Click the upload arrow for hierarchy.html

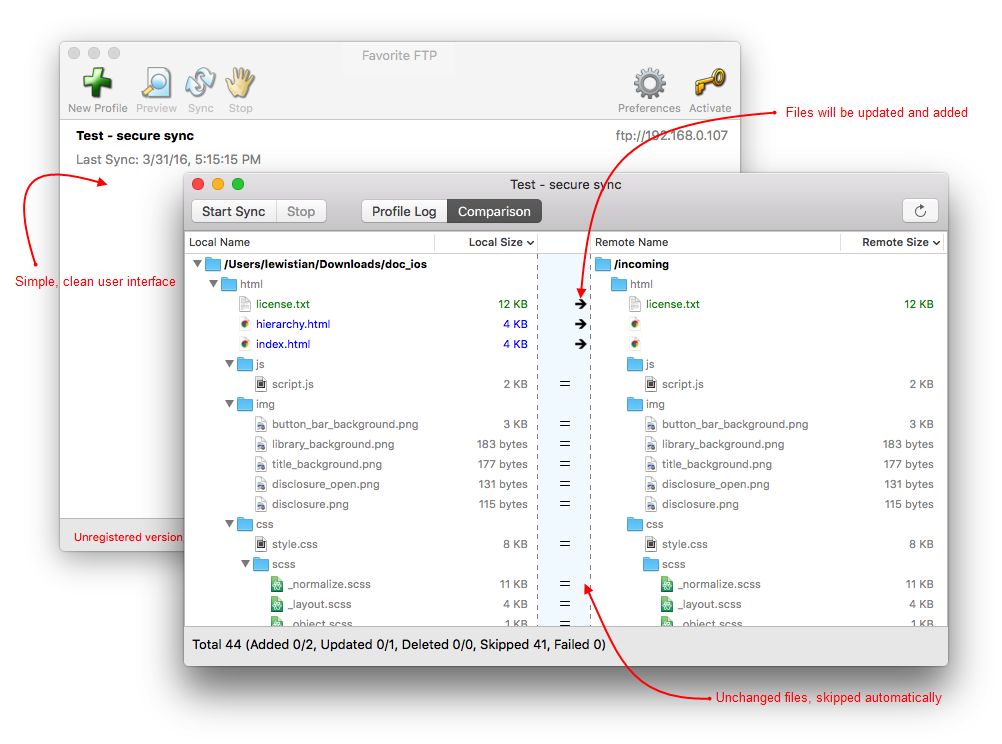(580, 324)
